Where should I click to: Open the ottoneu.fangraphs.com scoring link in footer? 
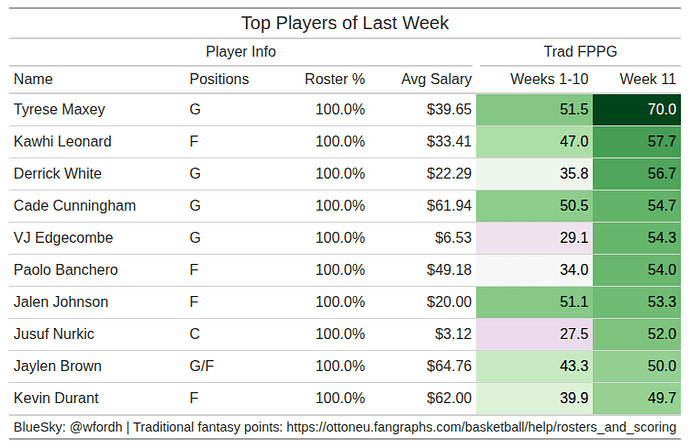click(x=481, y=427)
